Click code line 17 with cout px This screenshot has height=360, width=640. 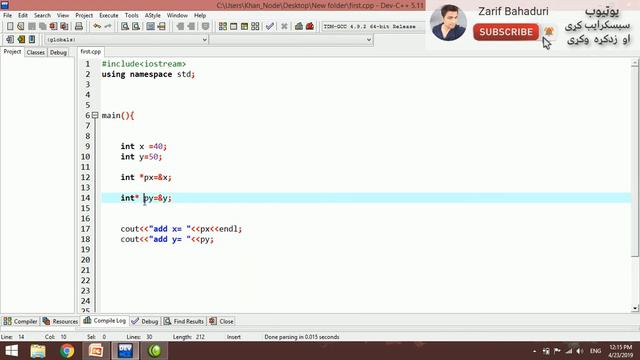[x=181, y=229]
